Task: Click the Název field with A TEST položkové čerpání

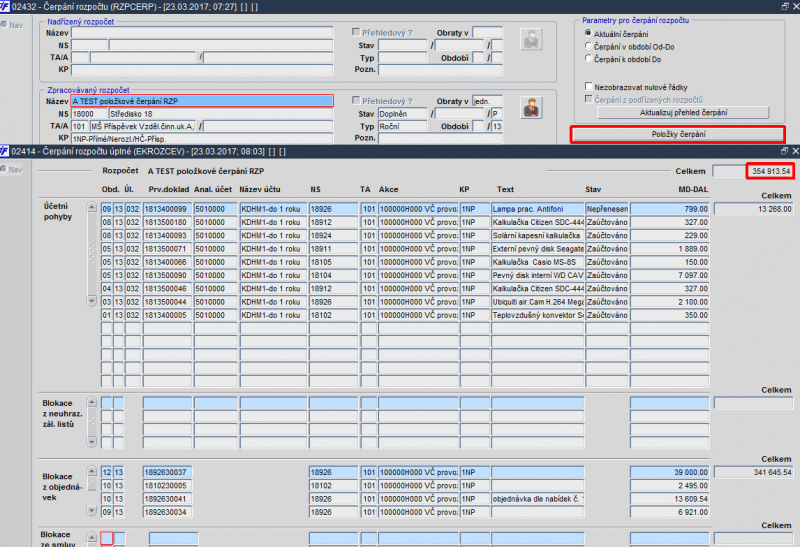Action: pyautogui.click(x=202, y=101)
